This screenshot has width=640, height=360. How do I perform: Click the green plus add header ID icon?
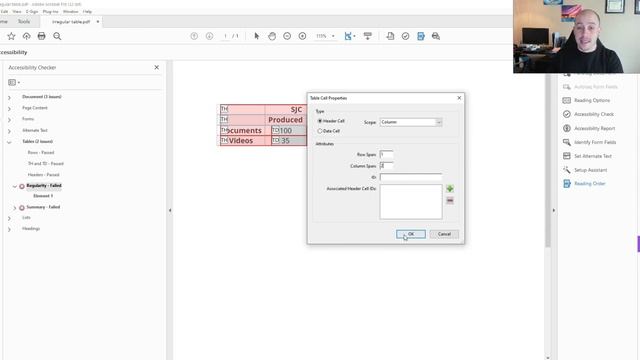tap(450, 189)
